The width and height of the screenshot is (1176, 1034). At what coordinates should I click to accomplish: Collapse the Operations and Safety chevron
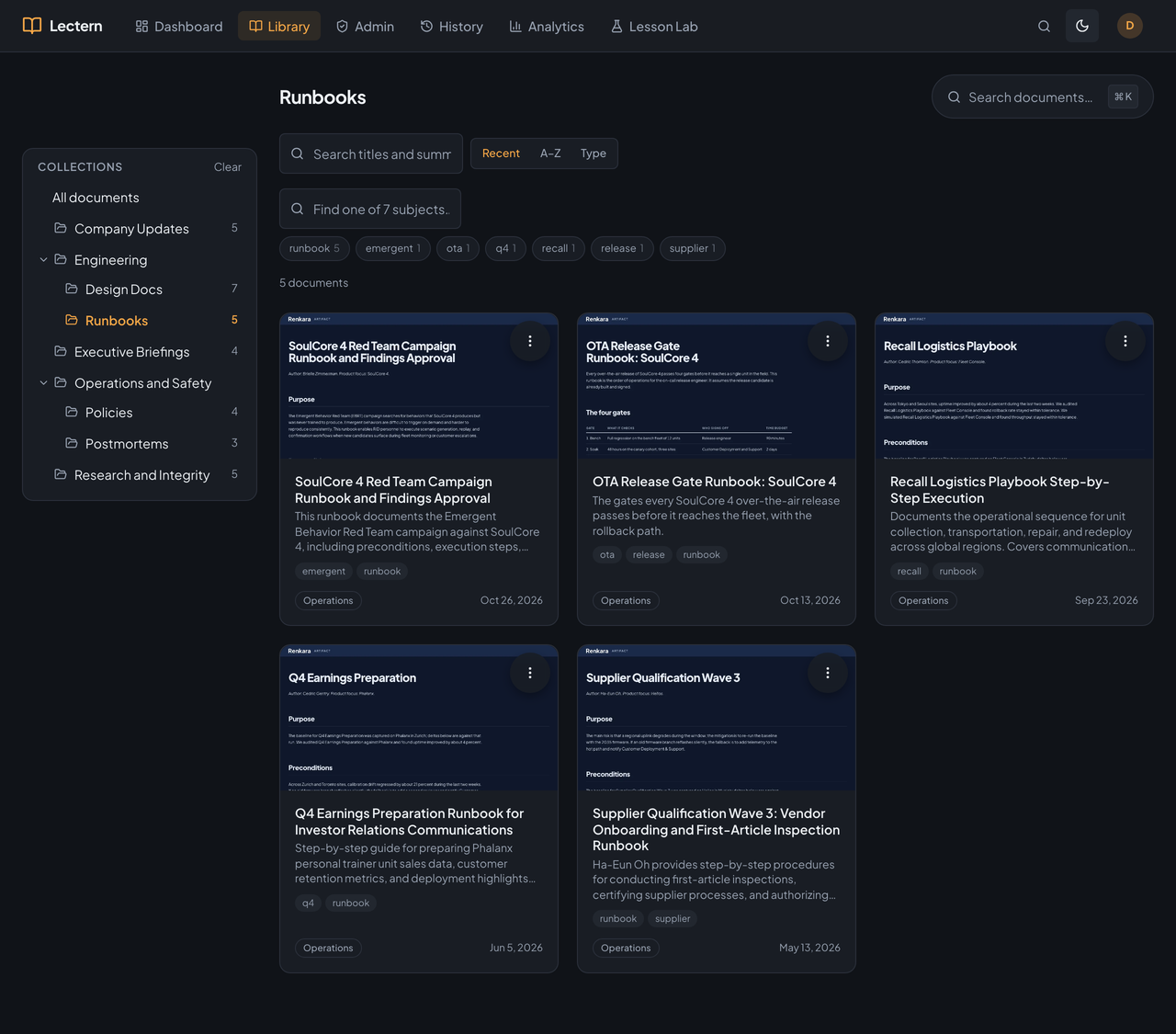tap(43, 383)
